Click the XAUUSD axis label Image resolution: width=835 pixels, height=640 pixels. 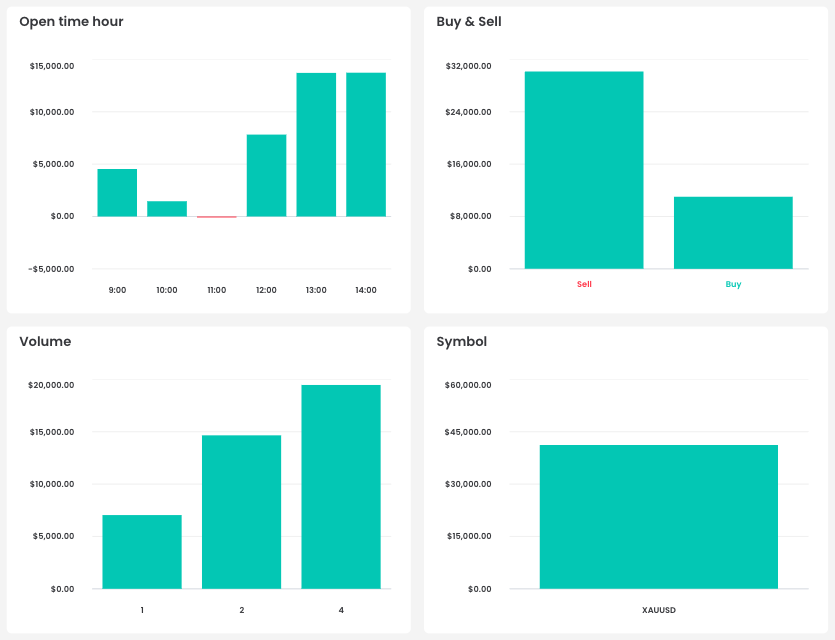660,610
